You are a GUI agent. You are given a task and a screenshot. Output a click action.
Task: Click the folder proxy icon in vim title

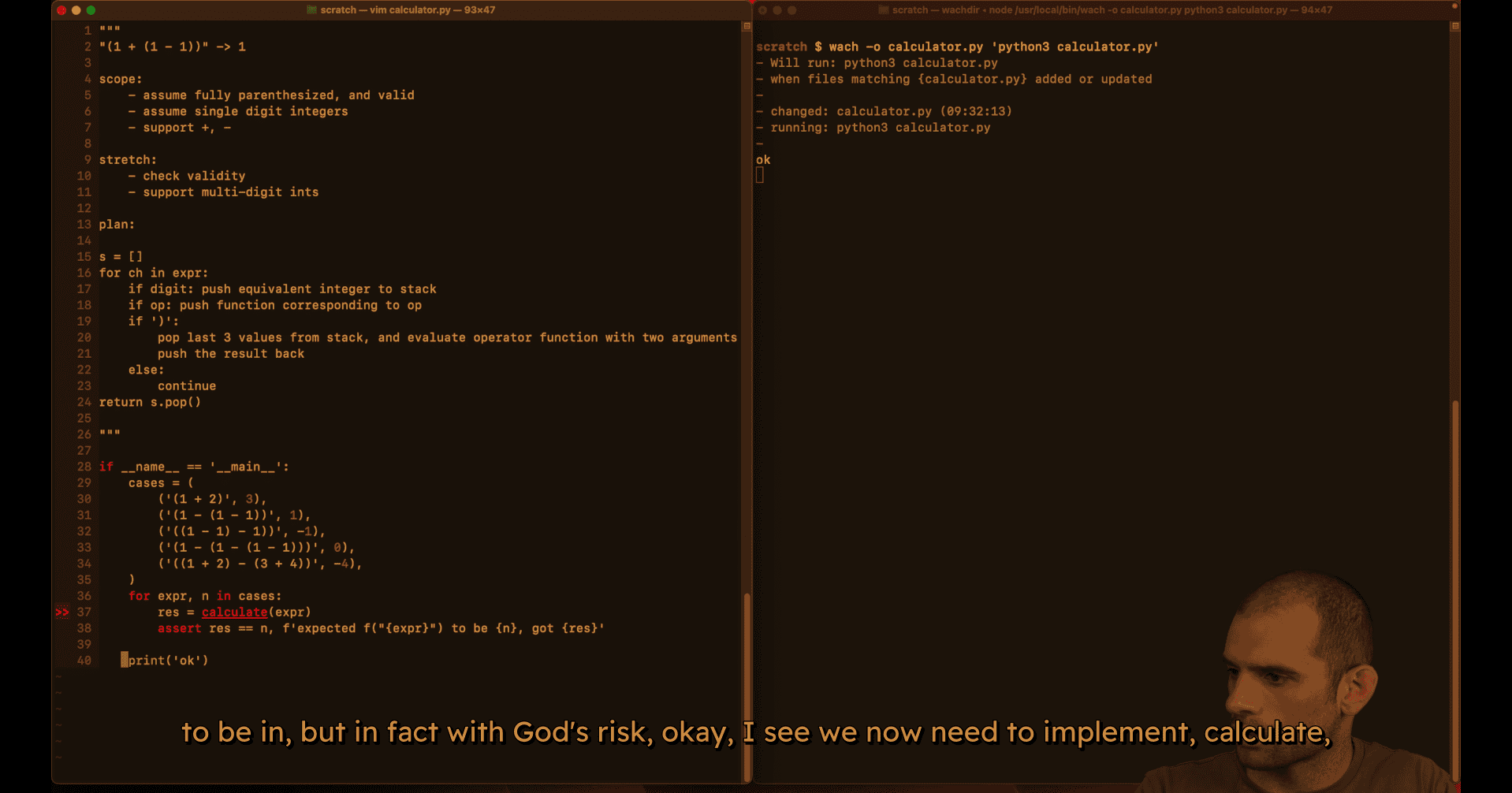[x=311, y=10]
